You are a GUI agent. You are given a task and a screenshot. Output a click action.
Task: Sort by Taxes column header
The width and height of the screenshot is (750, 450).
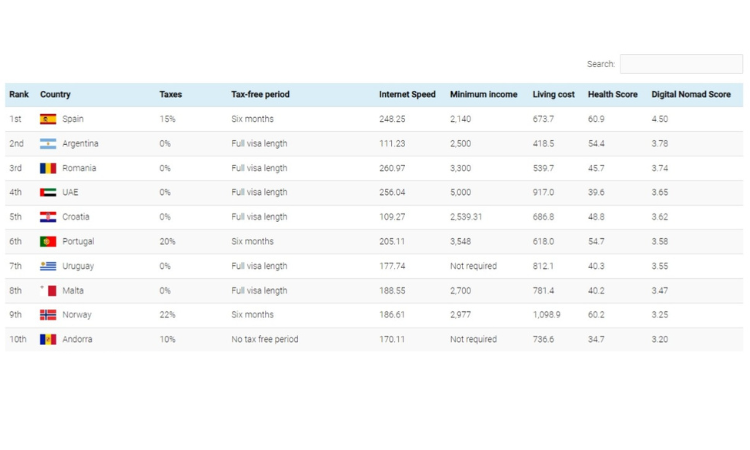tap(170, 94)
